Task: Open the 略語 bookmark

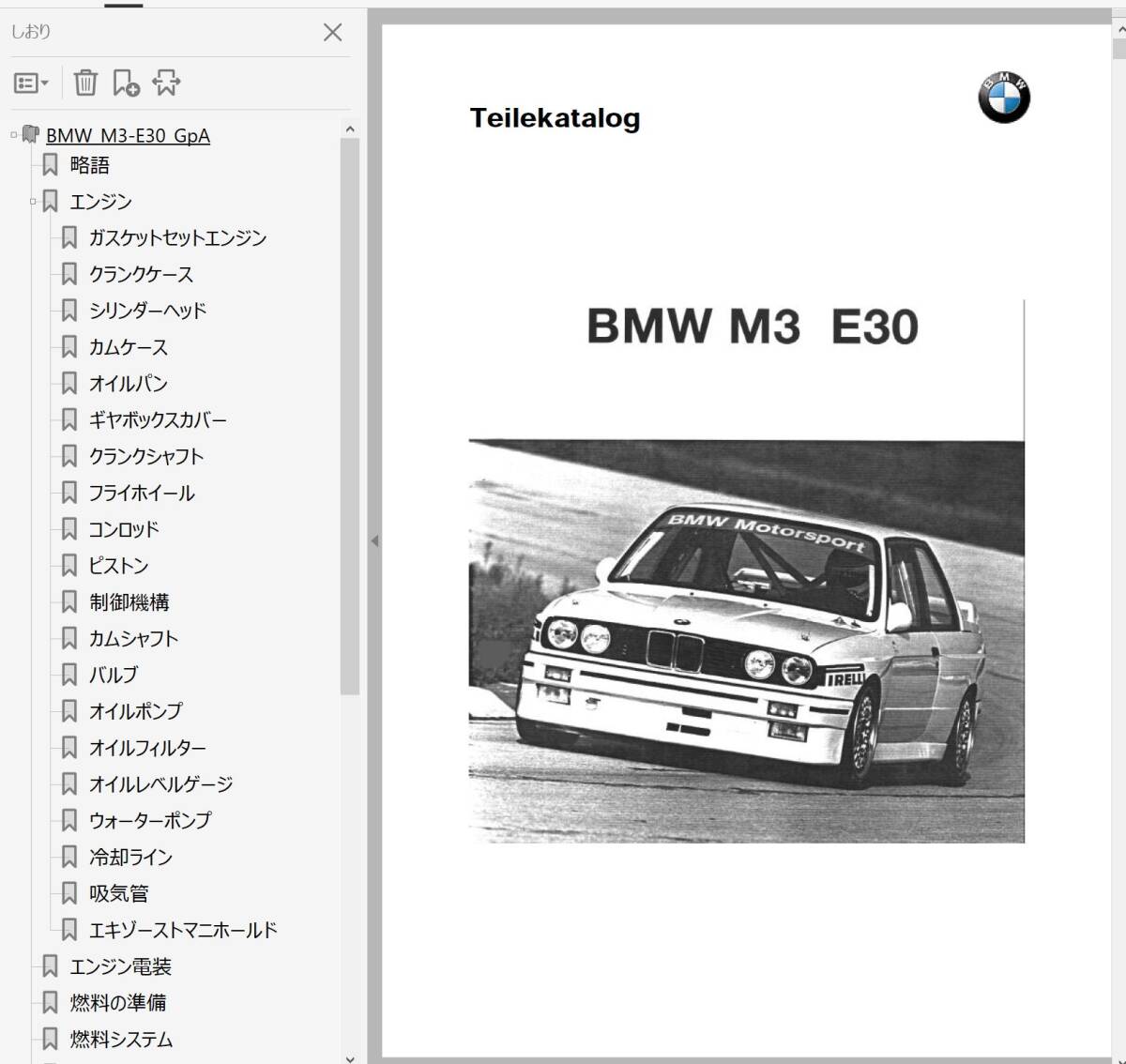Action: 90,165
